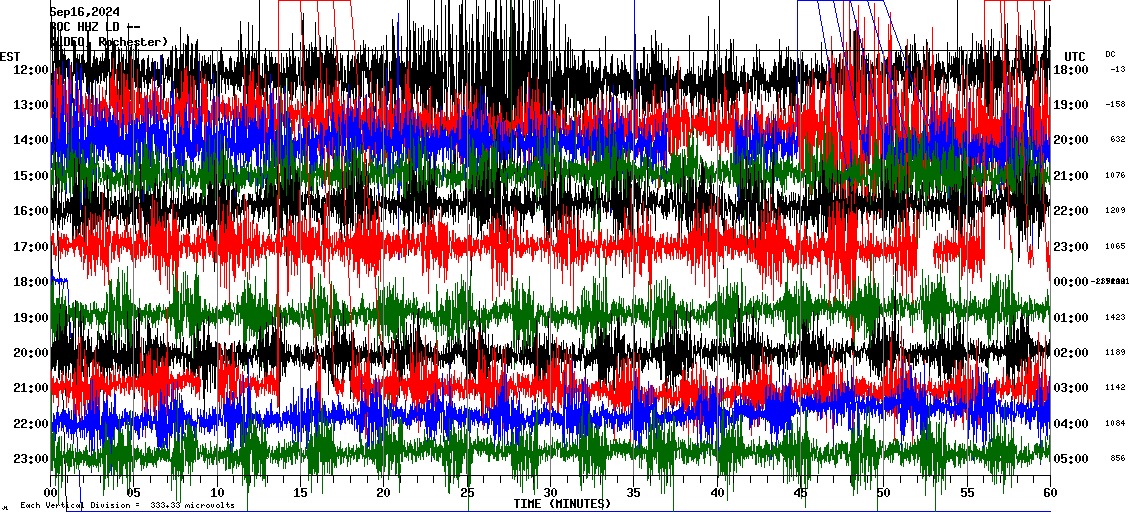Click the 30 minute mark on time axis
Screen dimensions: 1130x519
click(550, 493)
